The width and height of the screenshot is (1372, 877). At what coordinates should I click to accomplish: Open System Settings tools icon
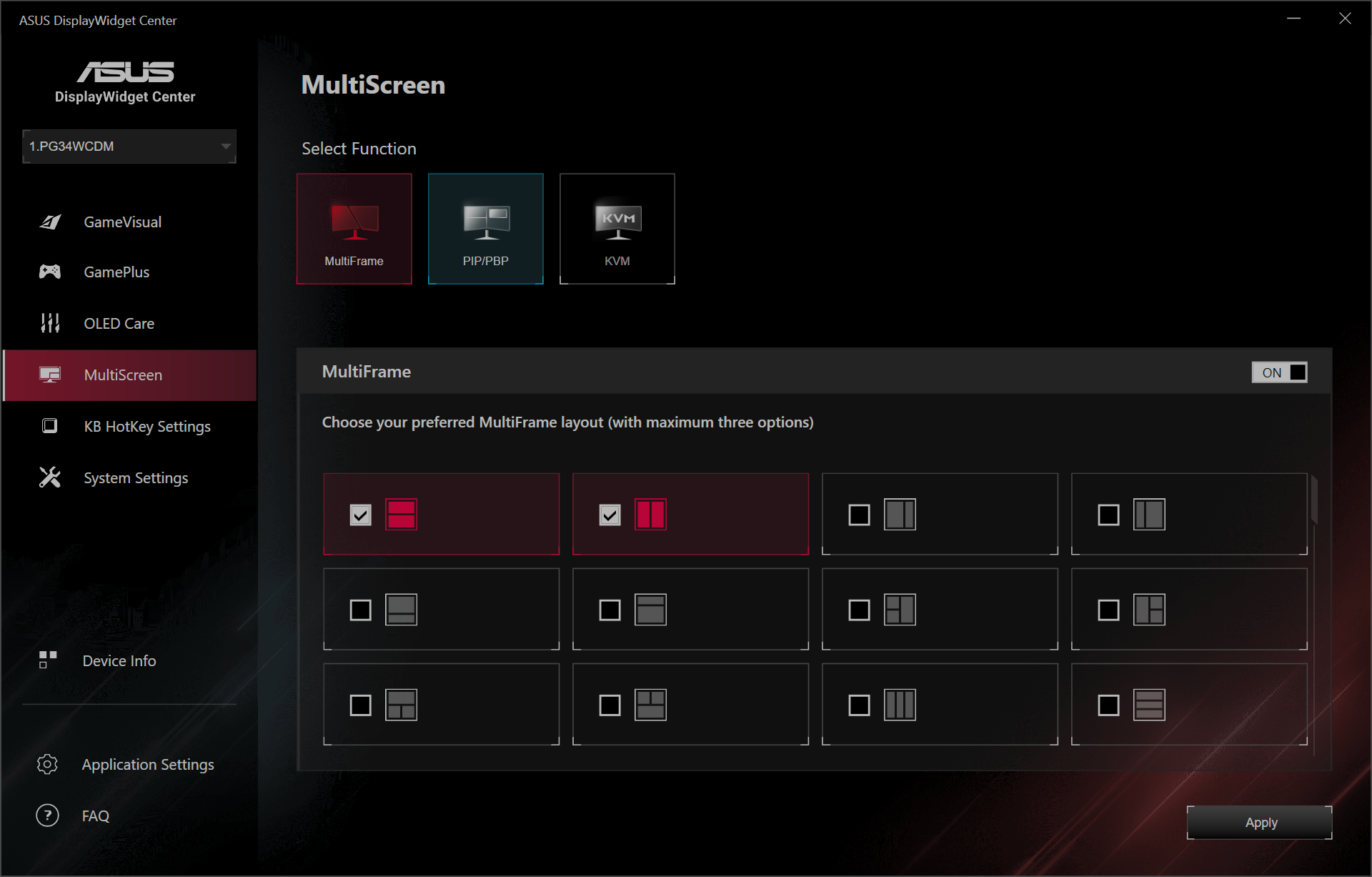[x=50, y=477]
